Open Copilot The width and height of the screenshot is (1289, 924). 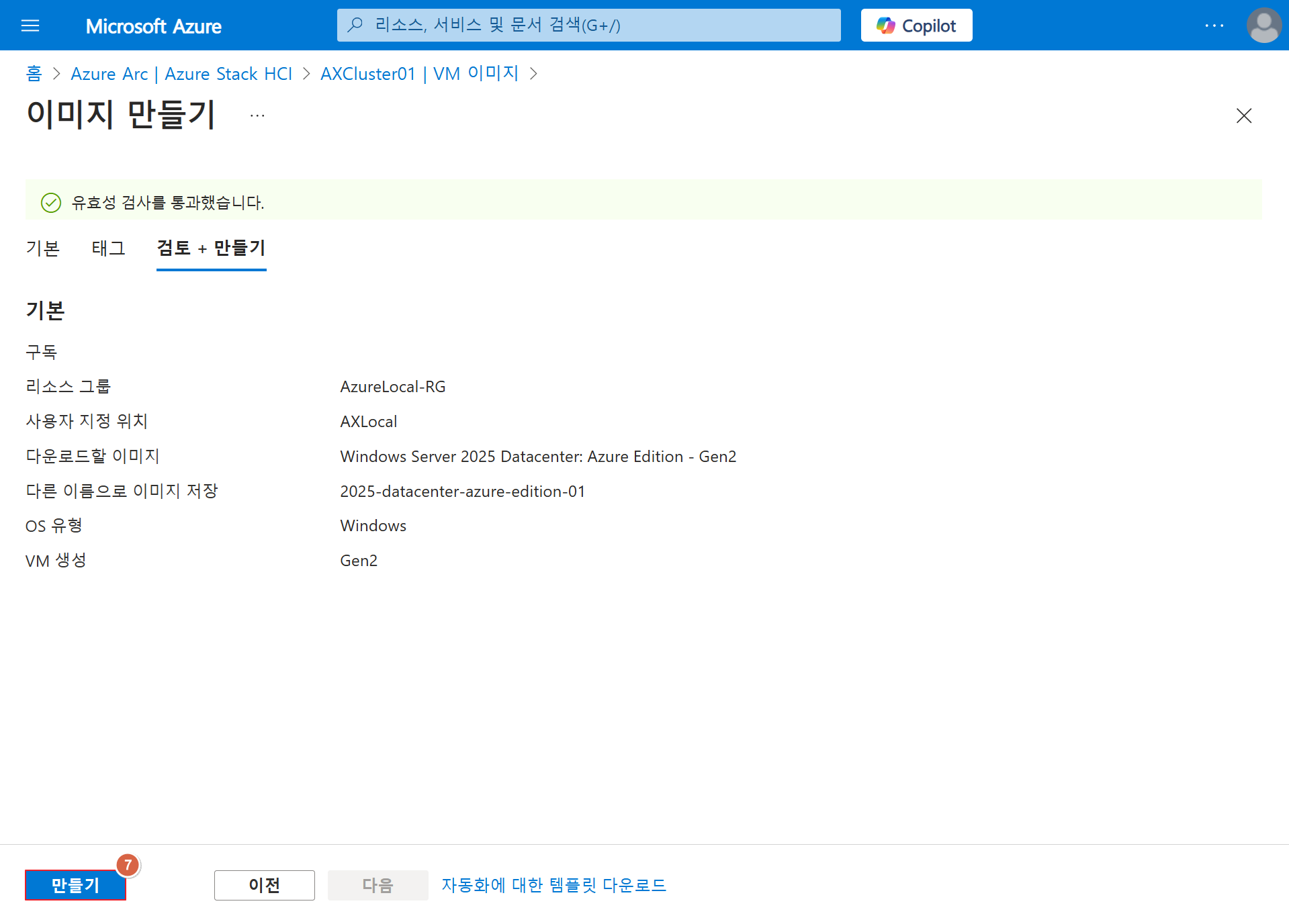pyautogui.click(x=916, y=26)
